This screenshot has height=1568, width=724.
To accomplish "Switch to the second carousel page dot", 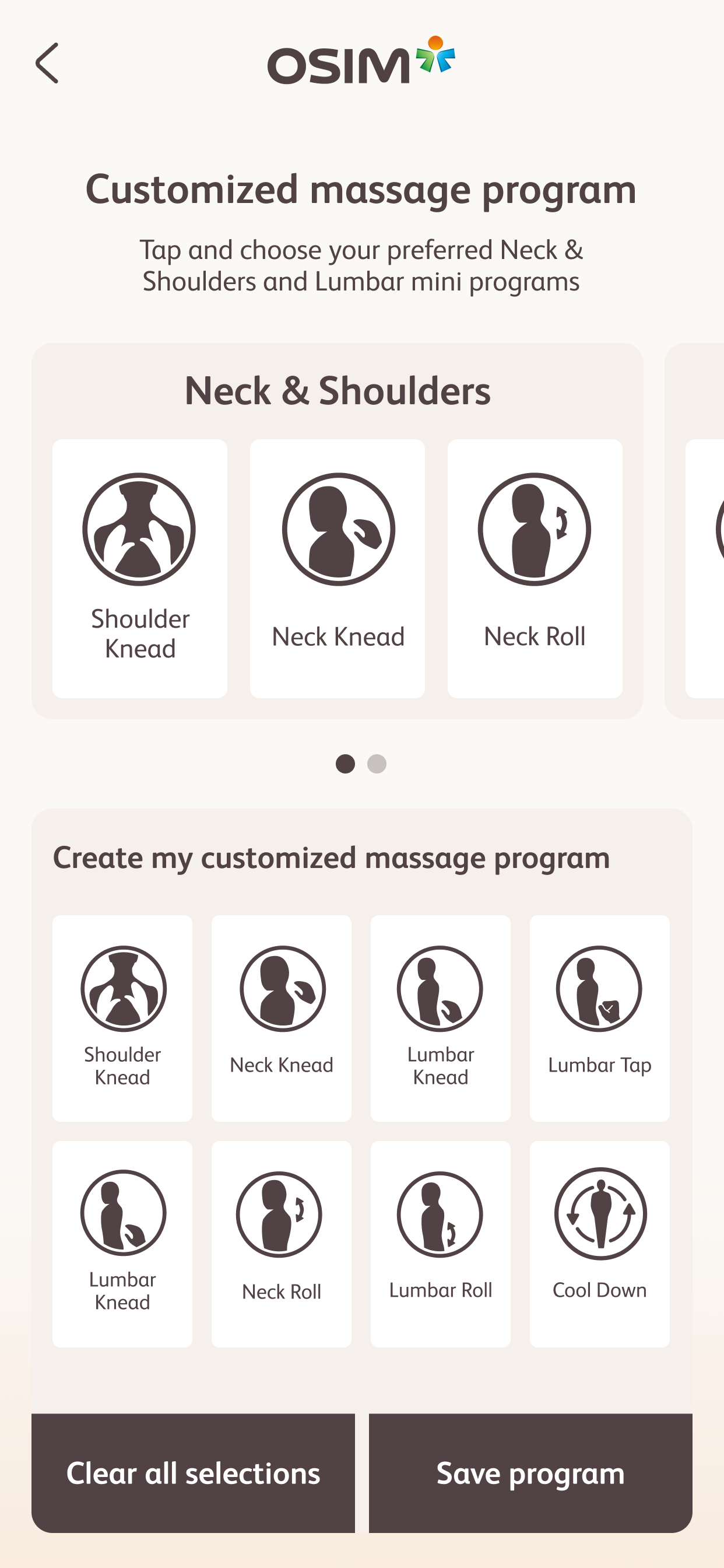I will tap(377, 764).
